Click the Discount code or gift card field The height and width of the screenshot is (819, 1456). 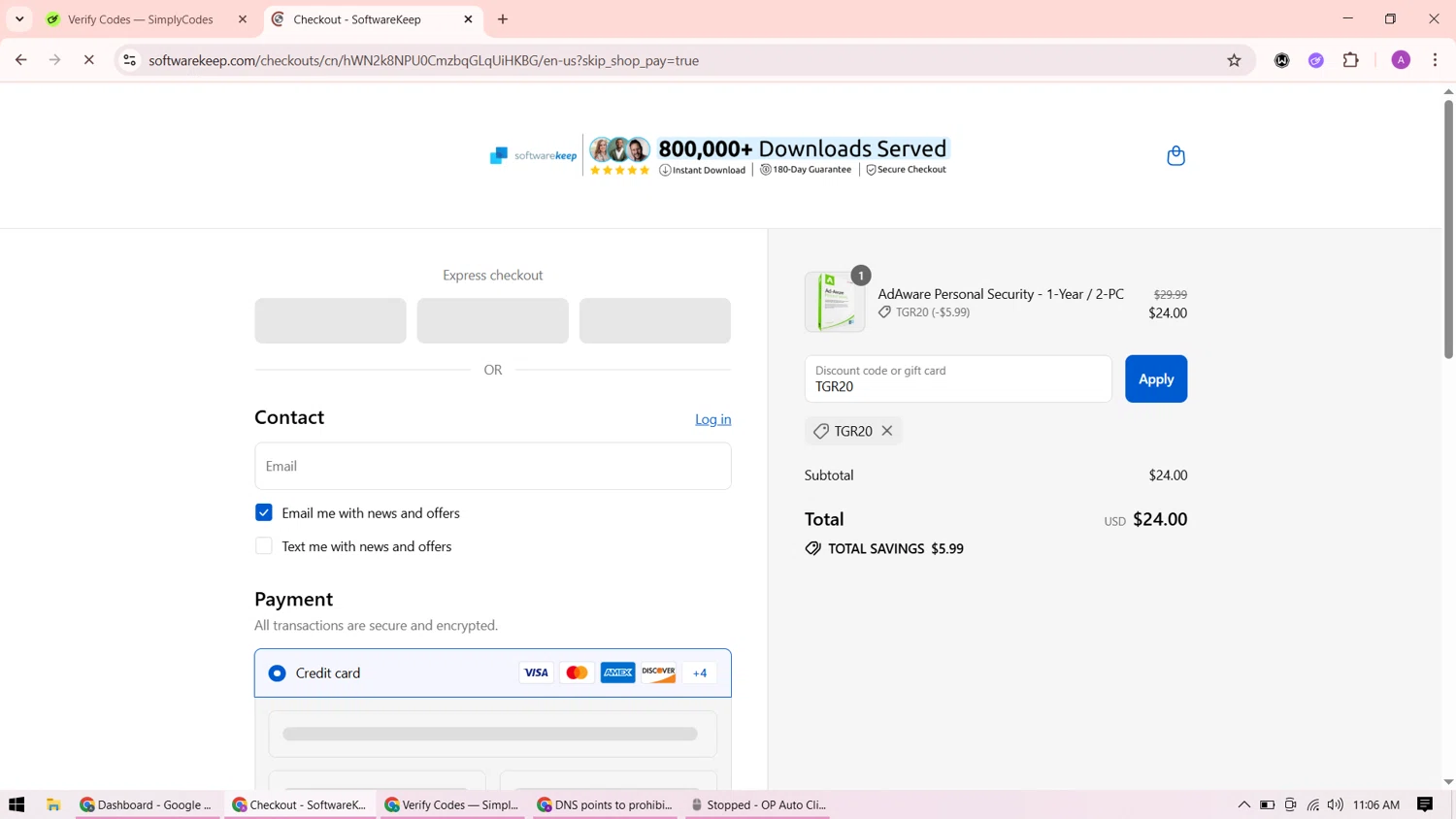pyautogui.click(x=958, y=379)
